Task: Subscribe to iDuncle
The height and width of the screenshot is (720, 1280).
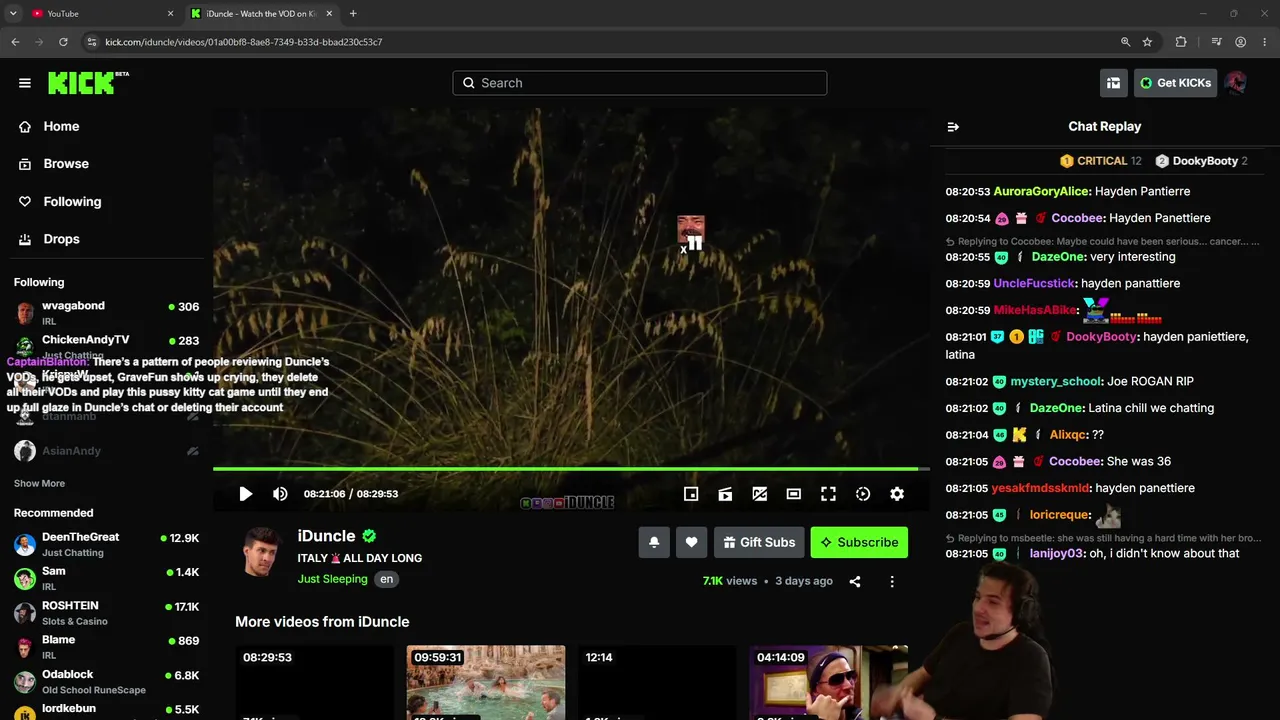Action: 859,542
